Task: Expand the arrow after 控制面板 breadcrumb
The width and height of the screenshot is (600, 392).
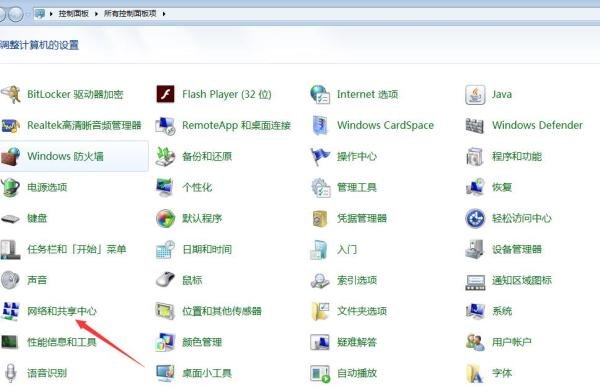Action: click(96, 14)
